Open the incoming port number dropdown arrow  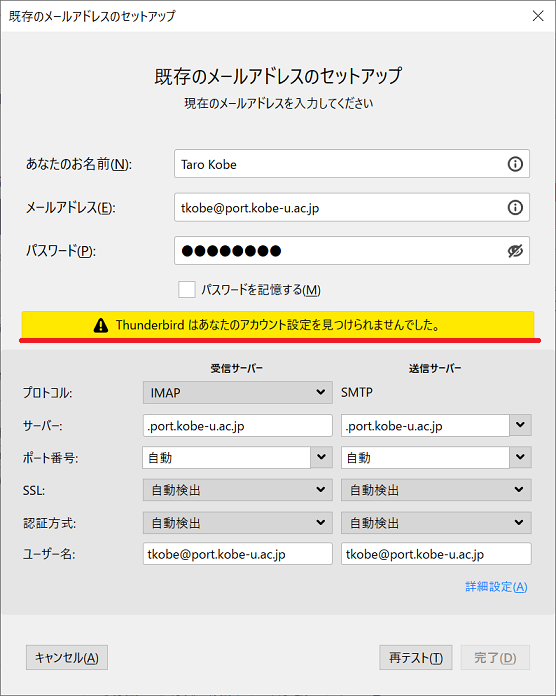321,457
